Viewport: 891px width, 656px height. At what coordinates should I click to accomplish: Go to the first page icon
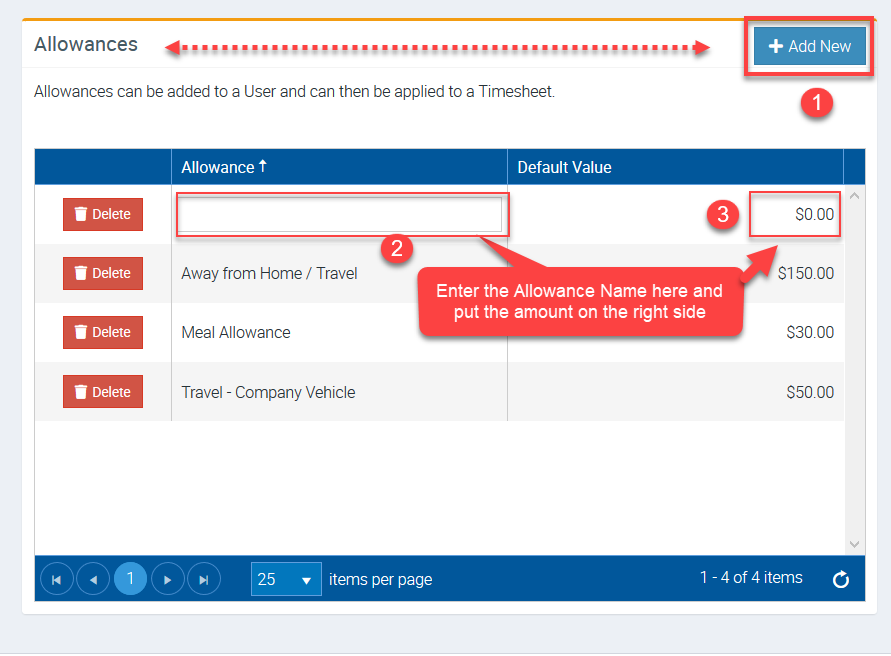pyautogui.click(x=56, y=579)
